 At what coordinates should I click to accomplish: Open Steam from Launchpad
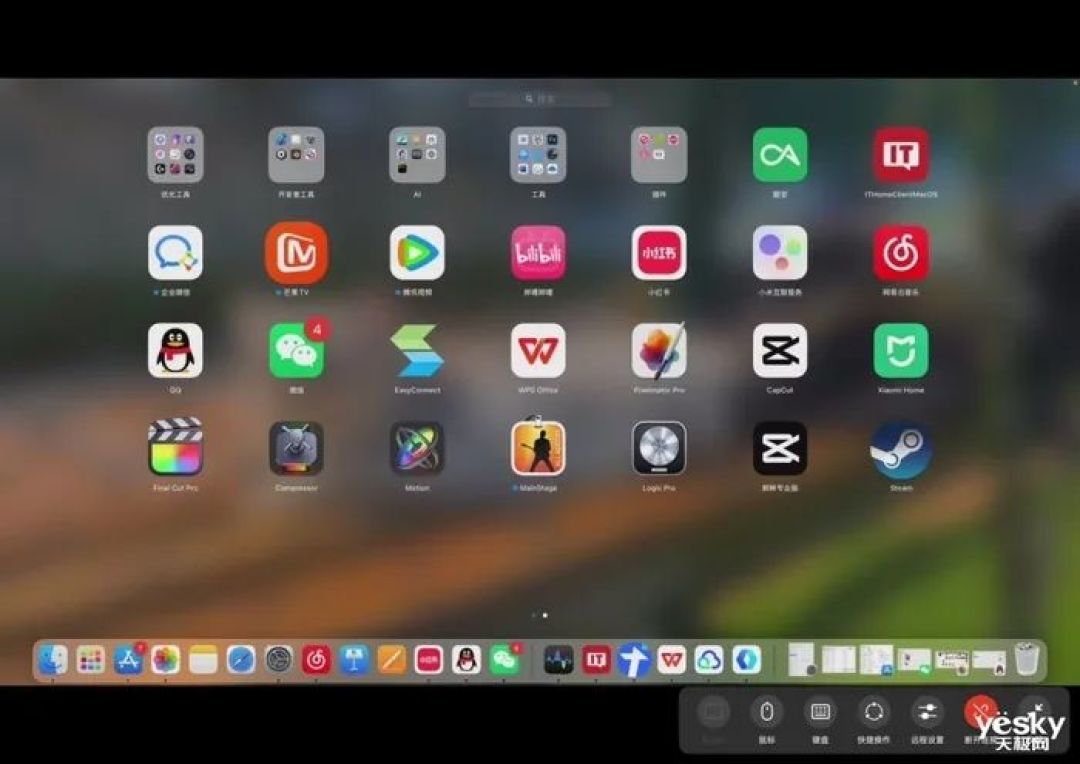[900, 448]
